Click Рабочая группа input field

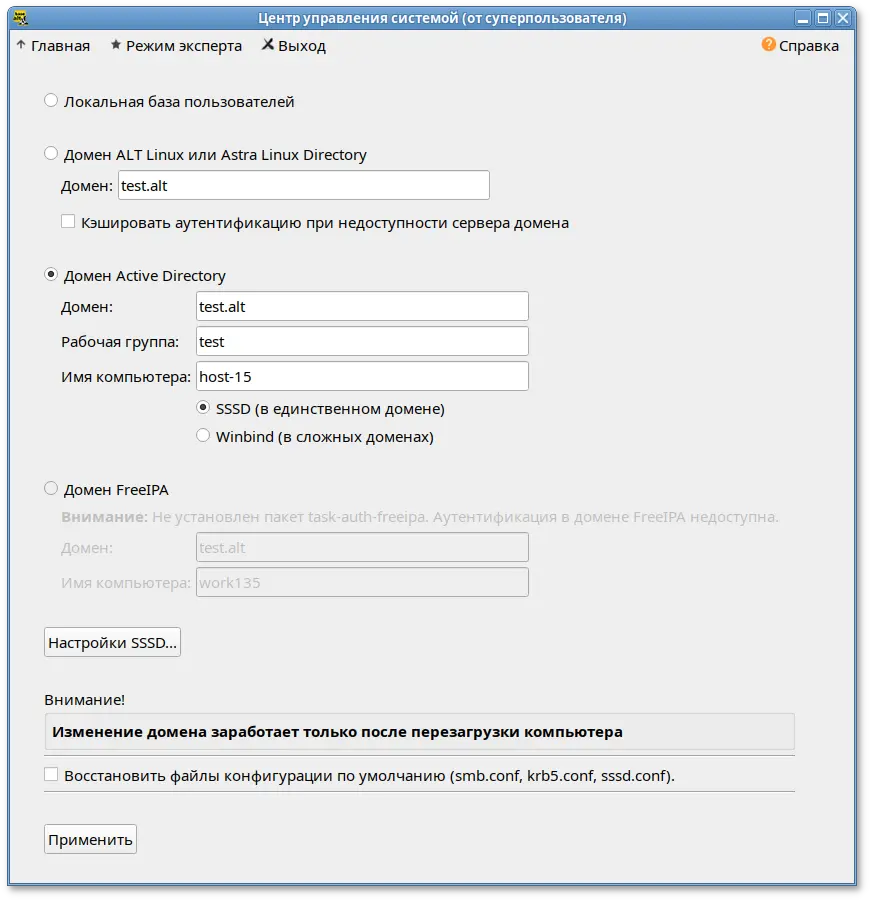click(362, 342)
